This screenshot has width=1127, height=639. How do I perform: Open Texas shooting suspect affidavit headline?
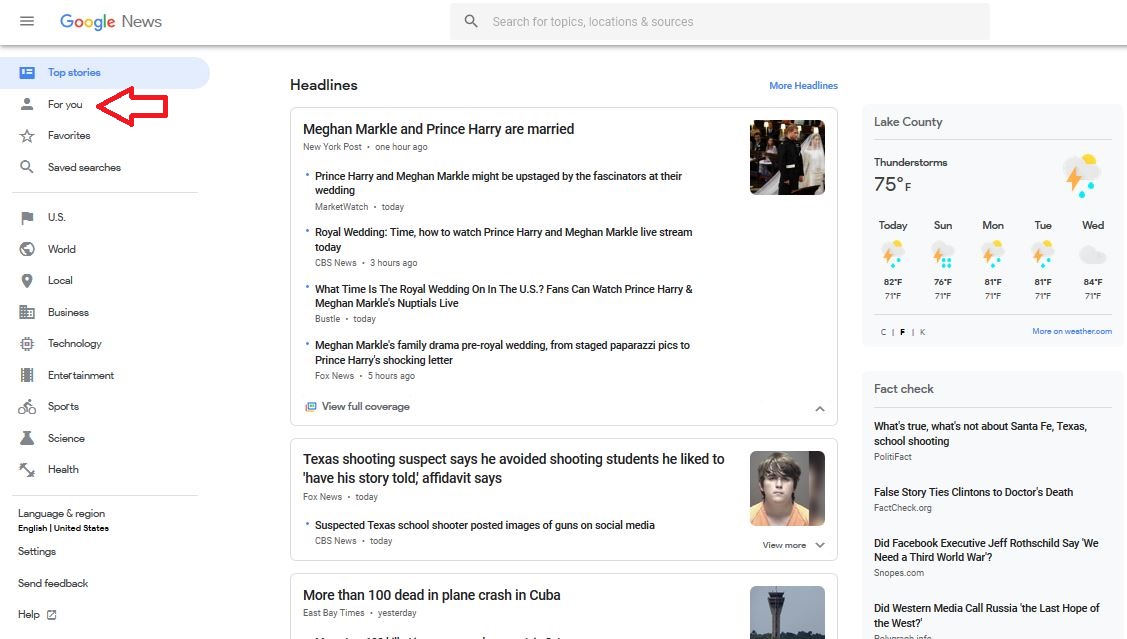point(513,469)
